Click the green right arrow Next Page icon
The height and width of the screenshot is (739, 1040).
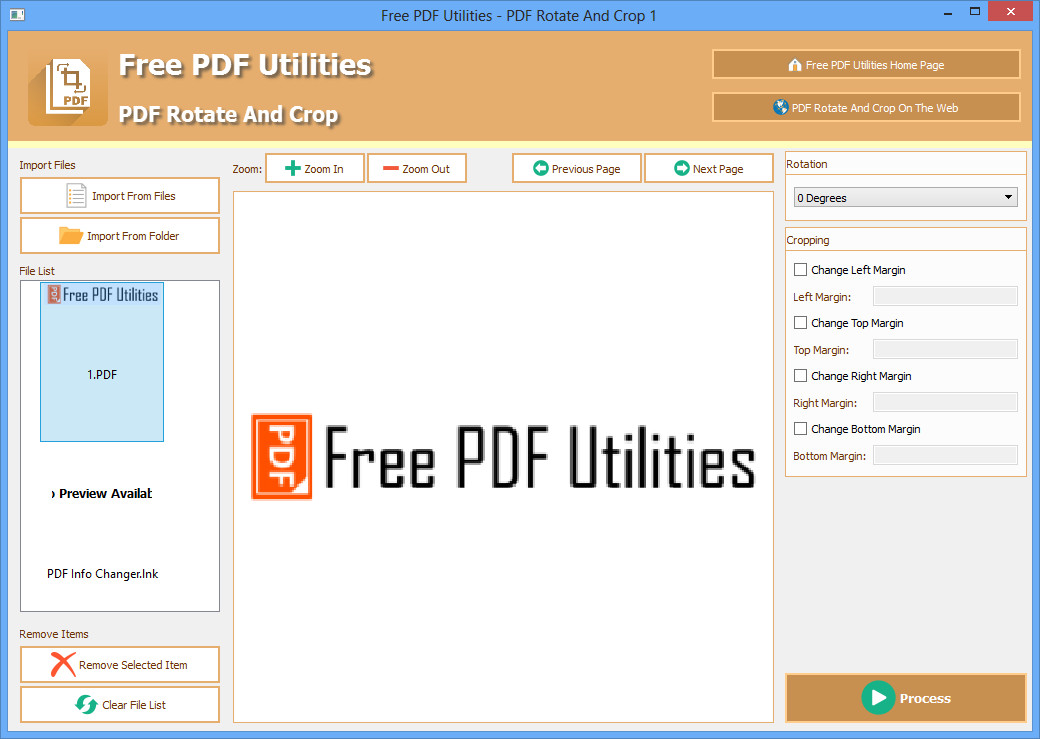point(682,168)
